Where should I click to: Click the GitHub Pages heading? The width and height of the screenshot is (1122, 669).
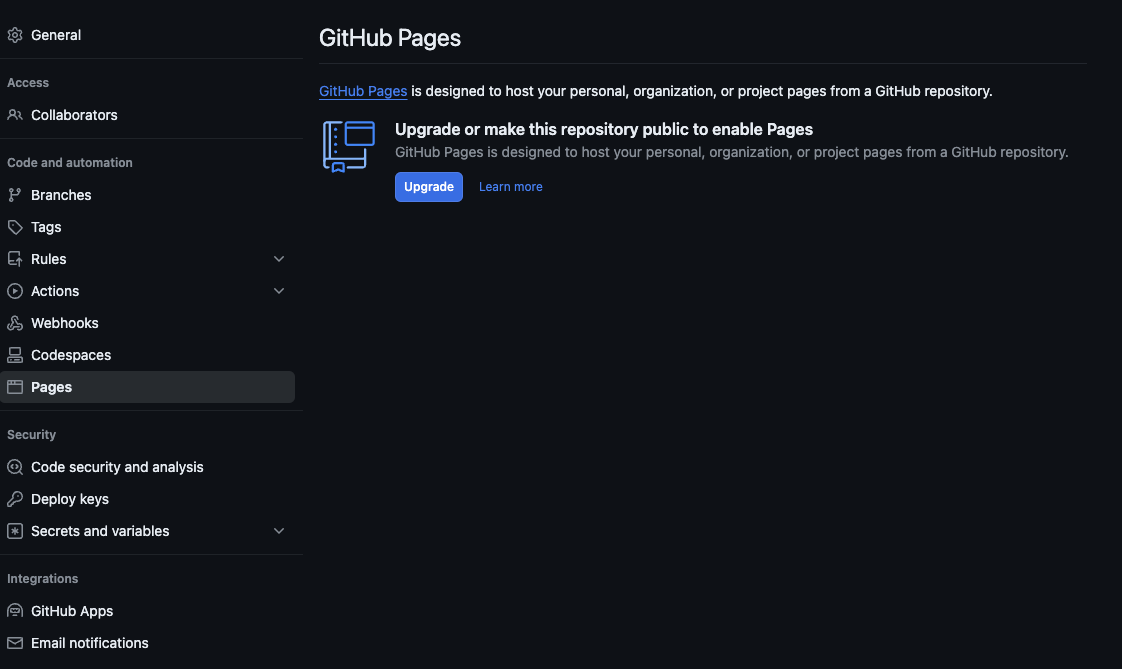[x=390, y=38]
